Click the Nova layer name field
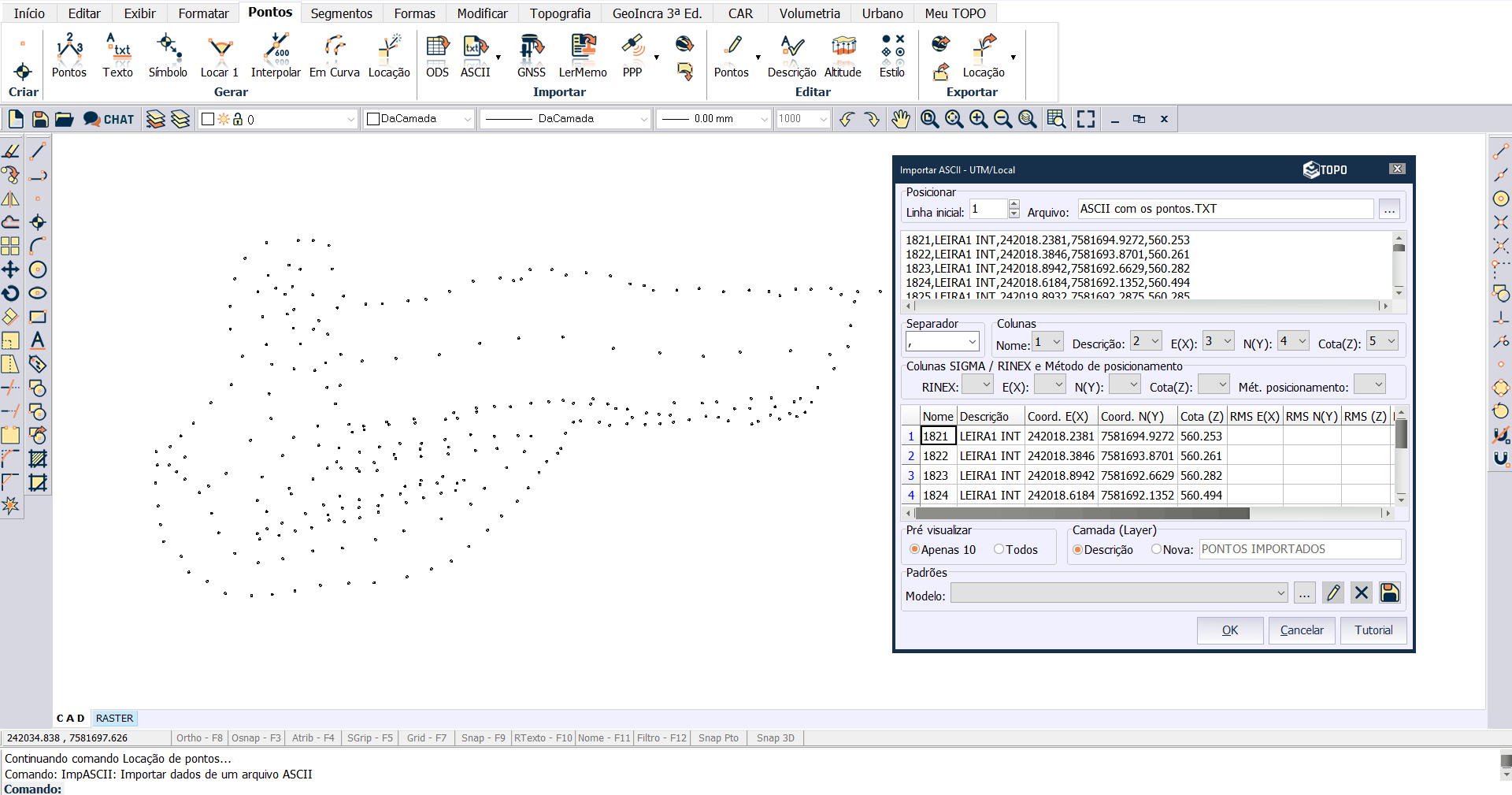 pyautogui.click(x=1299, y=549)
